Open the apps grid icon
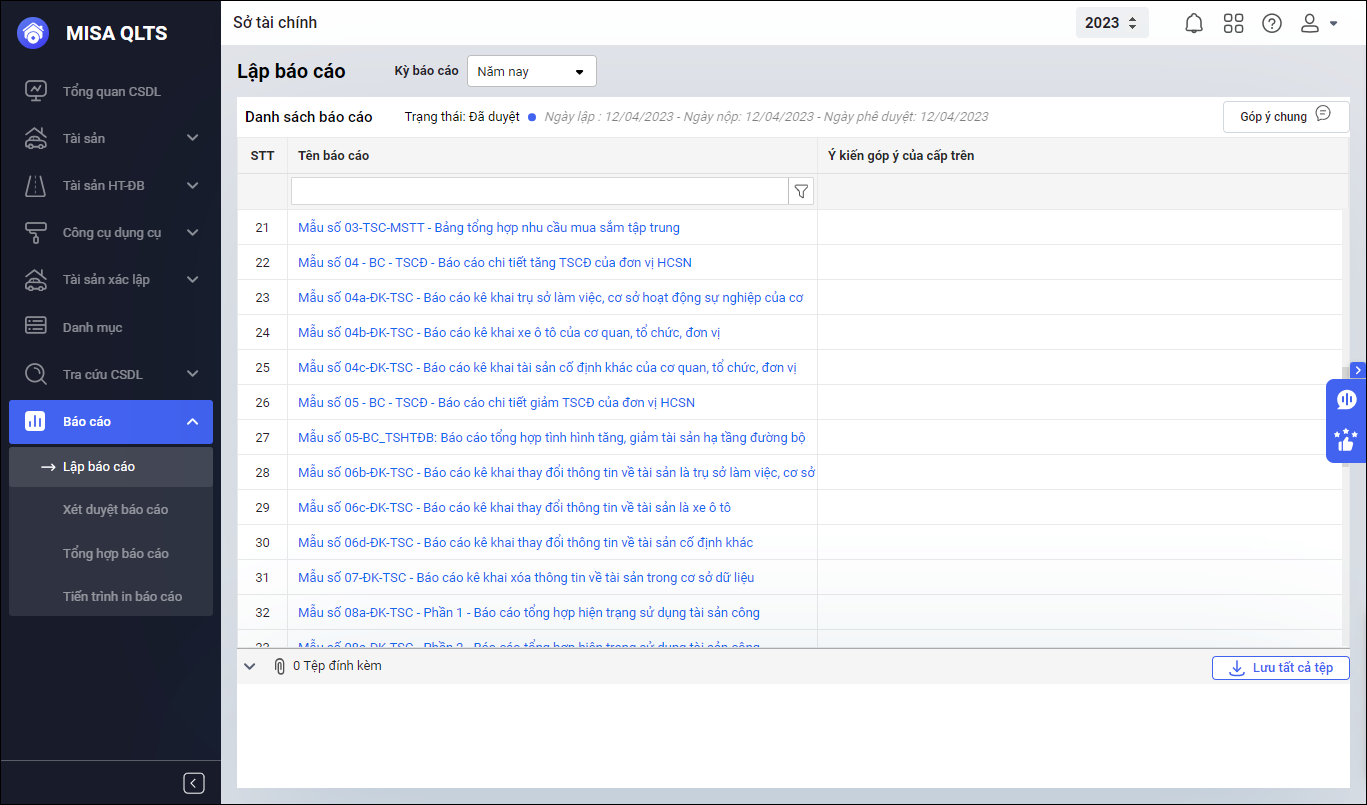The height and width of the screenshot is (805, 1367). [1233, 23]
